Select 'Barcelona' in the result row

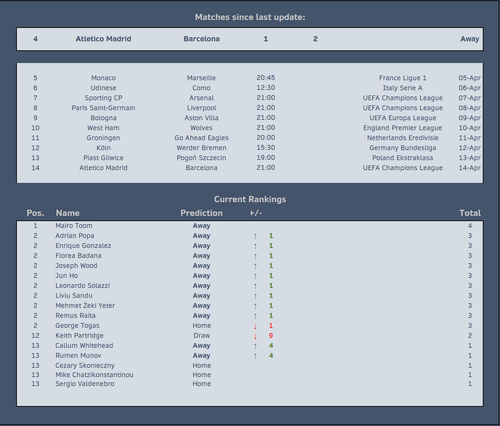coord(201,39)
